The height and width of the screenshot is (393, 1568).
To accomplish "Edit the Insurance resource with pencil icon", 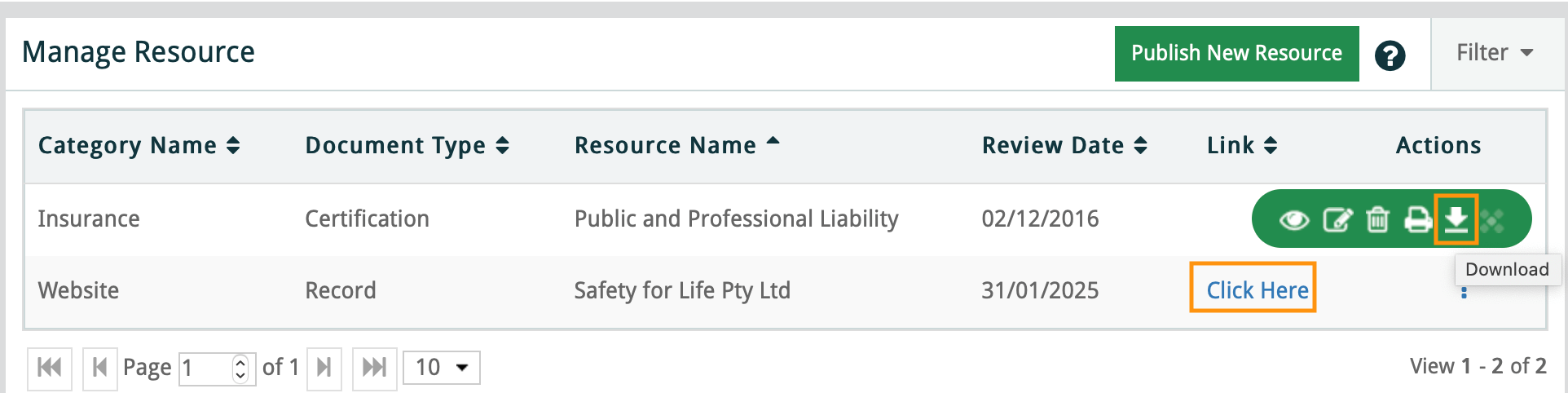I will coord(1337,220).
